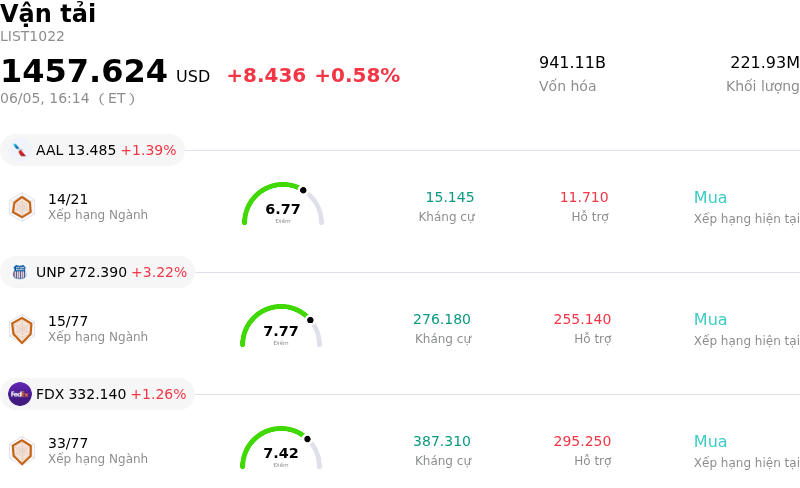Select the AAL 6.77 score gauge
The image size is (800, 488).
283,204
